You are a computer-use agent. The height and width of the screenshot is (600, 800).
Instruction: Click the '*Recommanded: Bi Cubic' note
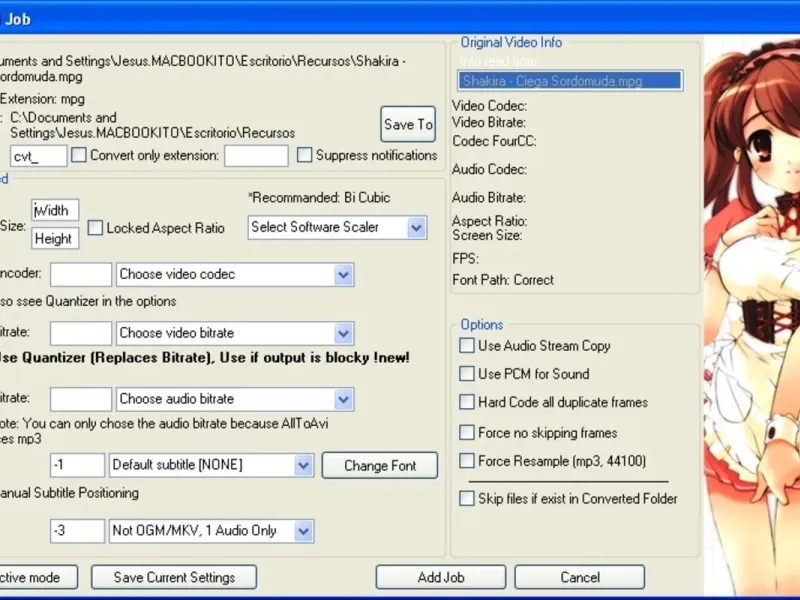319,197
